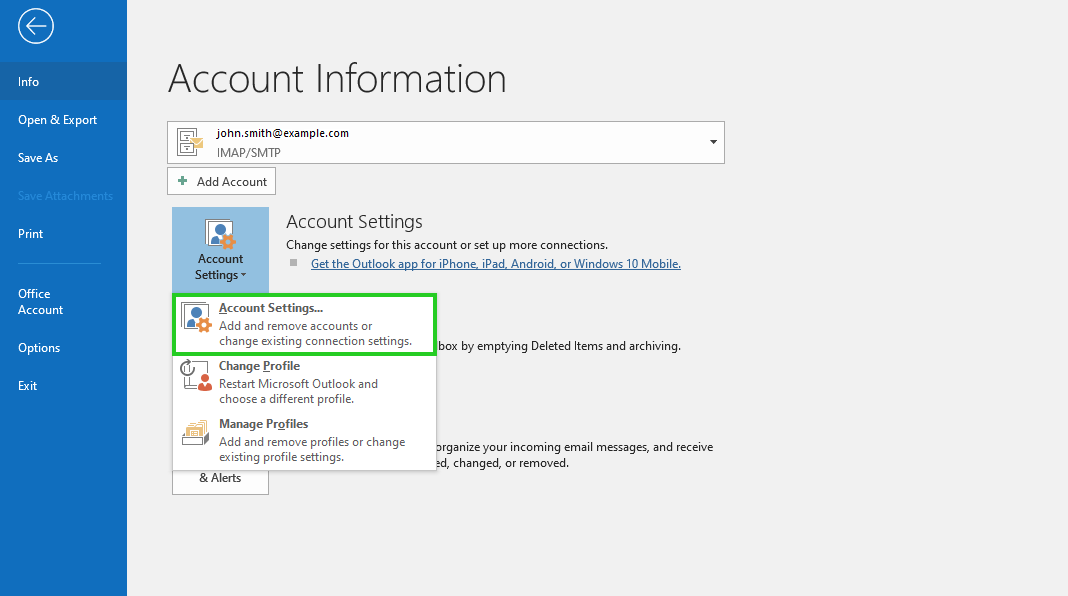Screen dimensions: 1068x596
Task: Collapse the Account Settings dropdown via its label
Action: tap(220, 267)
